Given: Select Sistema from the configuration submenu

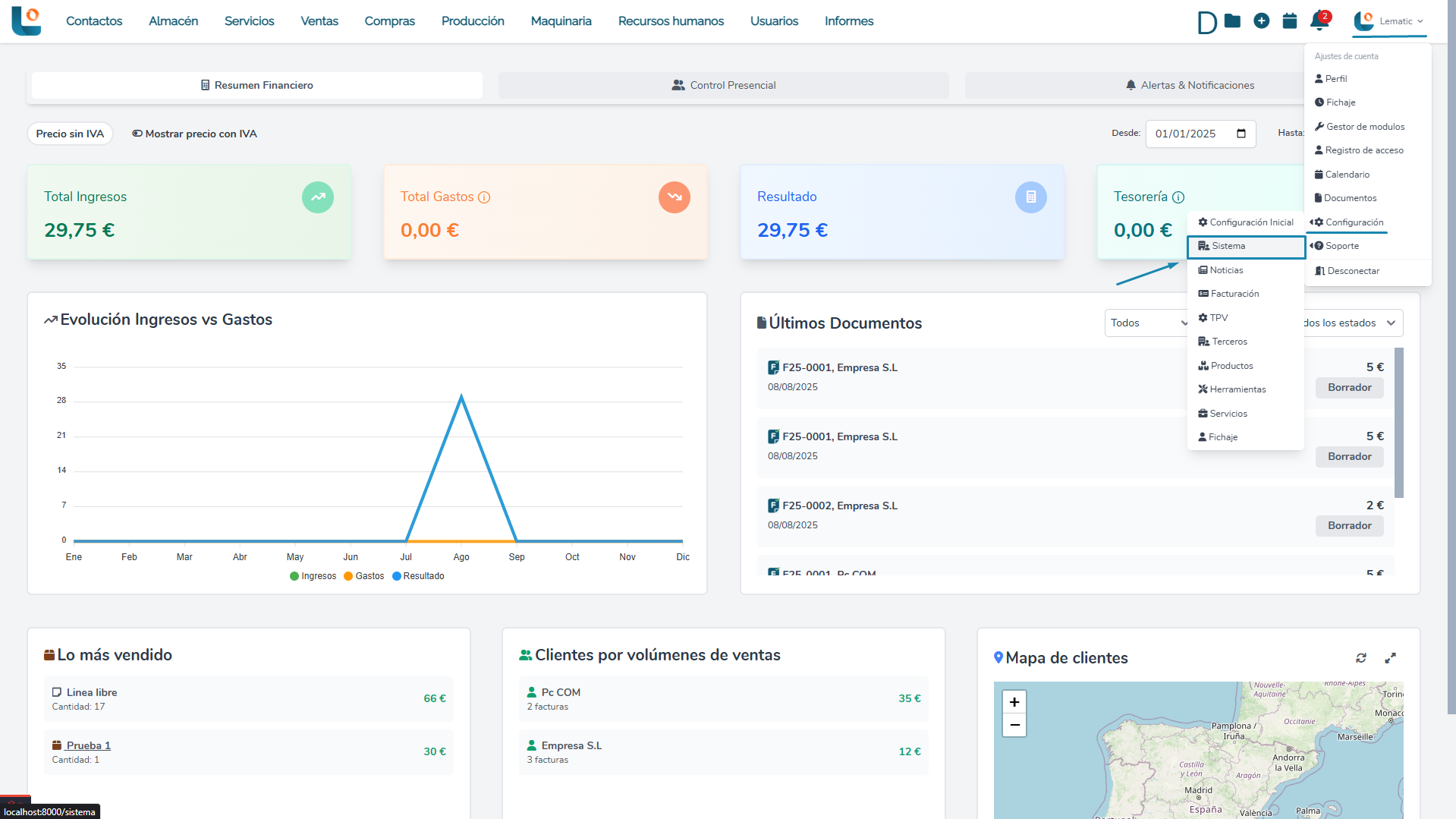Looking at the screenshot, I should pos(1245,247).
